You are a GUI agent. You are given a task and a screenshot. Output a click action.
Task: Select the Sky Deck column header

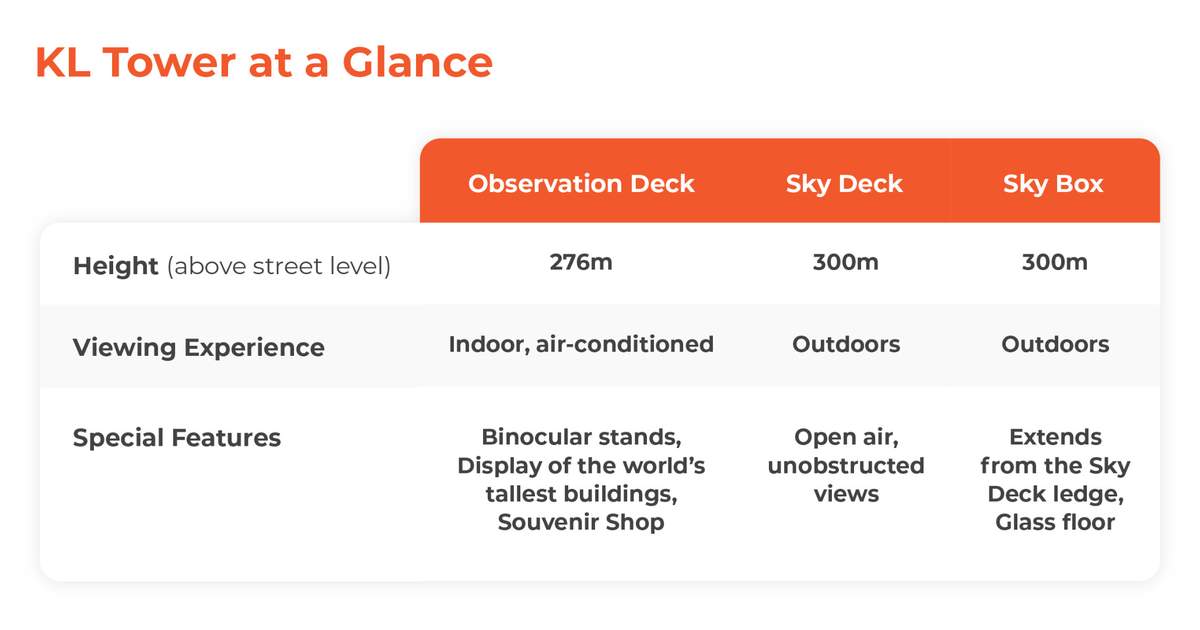[844, 184]
